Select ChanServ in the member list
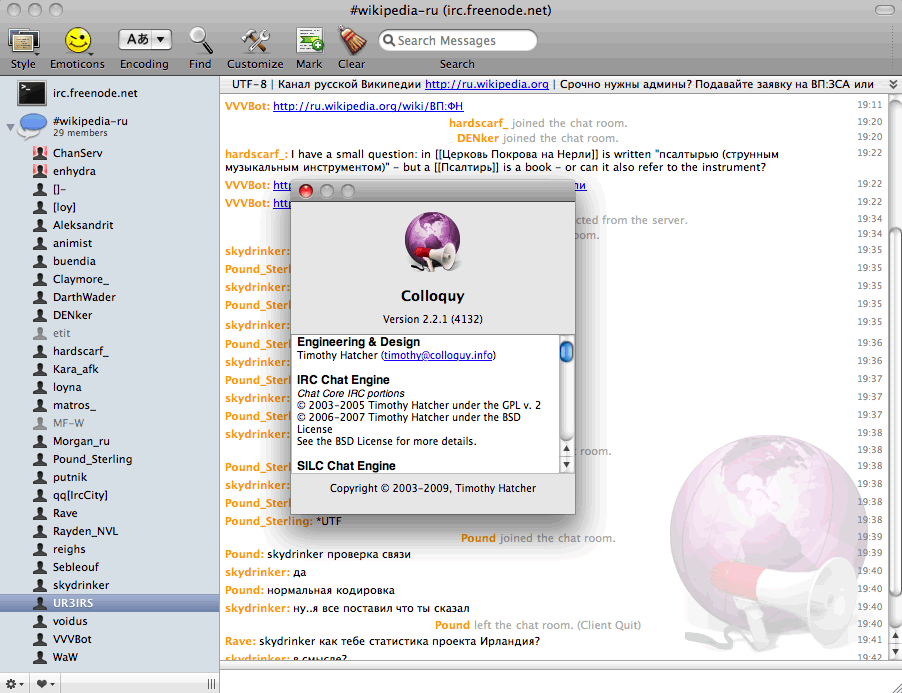 [109, 153]
